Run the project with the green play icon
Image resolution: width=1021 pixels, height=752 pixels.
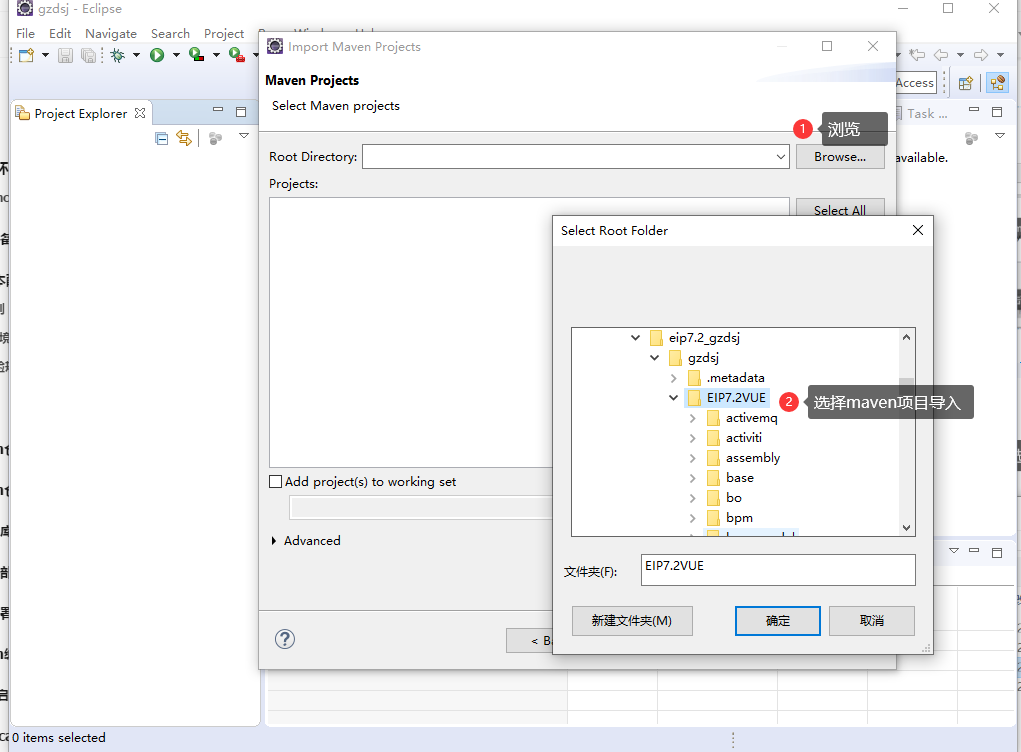point(157,55)
